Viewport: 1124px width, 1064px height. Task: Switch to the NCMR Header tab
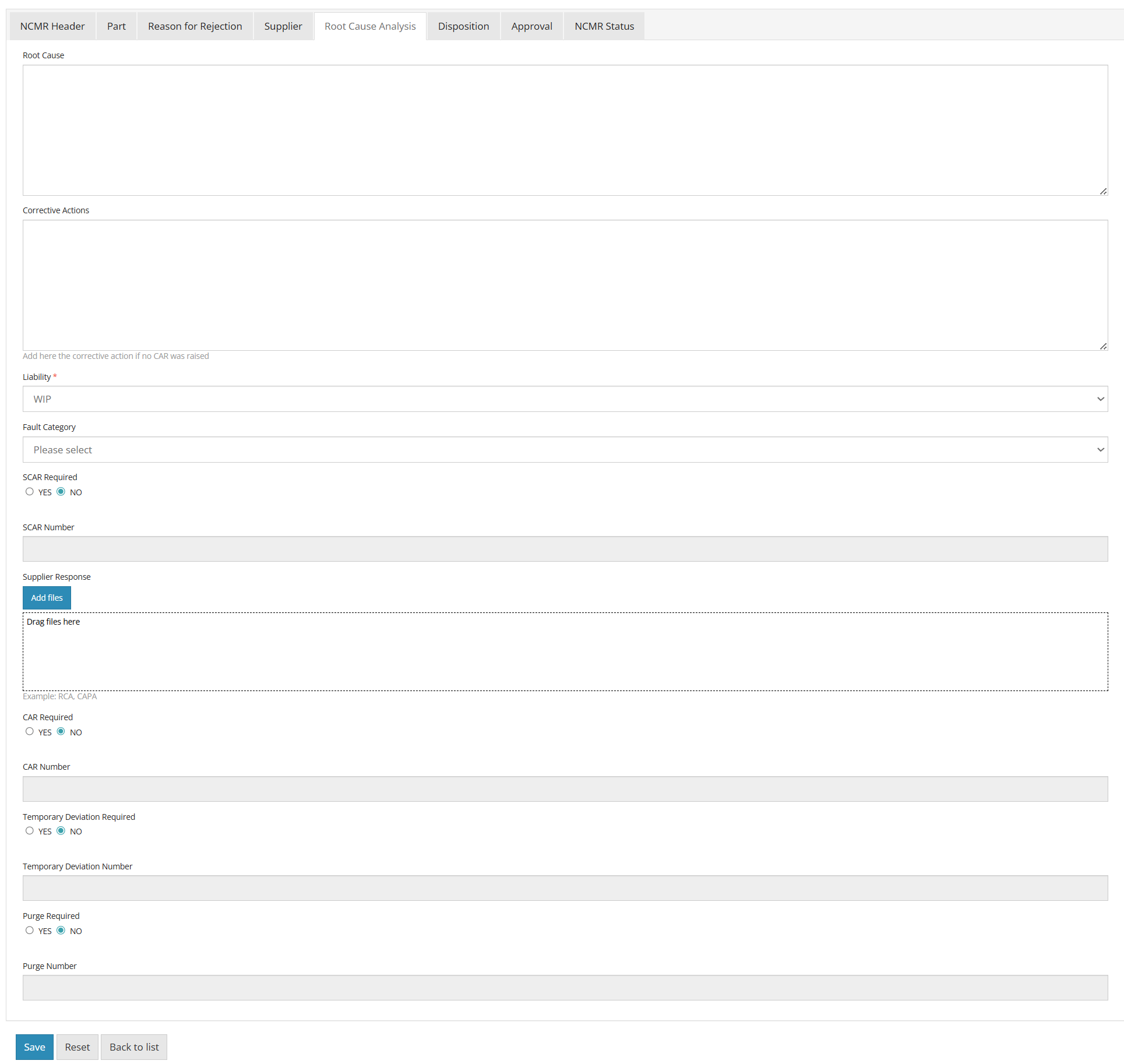[52, 26]
